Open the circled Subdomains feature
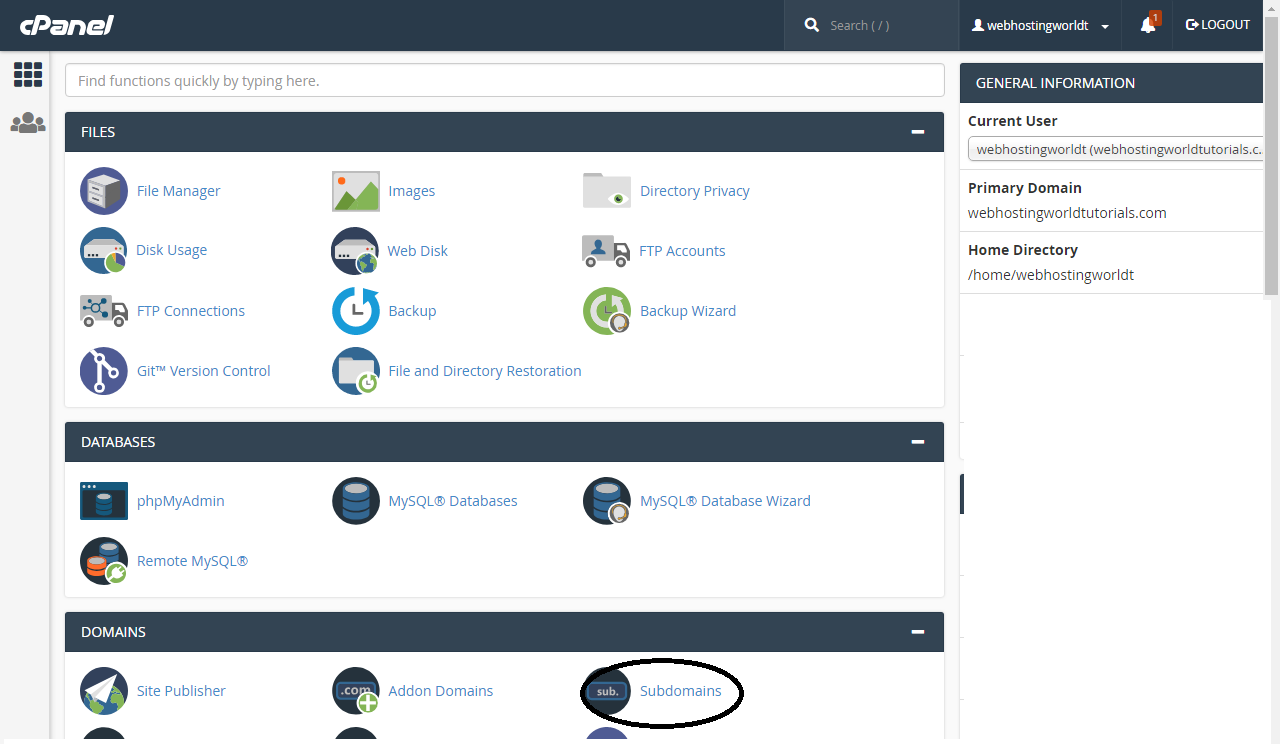1280x744 pixels. pyautogui.click(x=681, y=690)
